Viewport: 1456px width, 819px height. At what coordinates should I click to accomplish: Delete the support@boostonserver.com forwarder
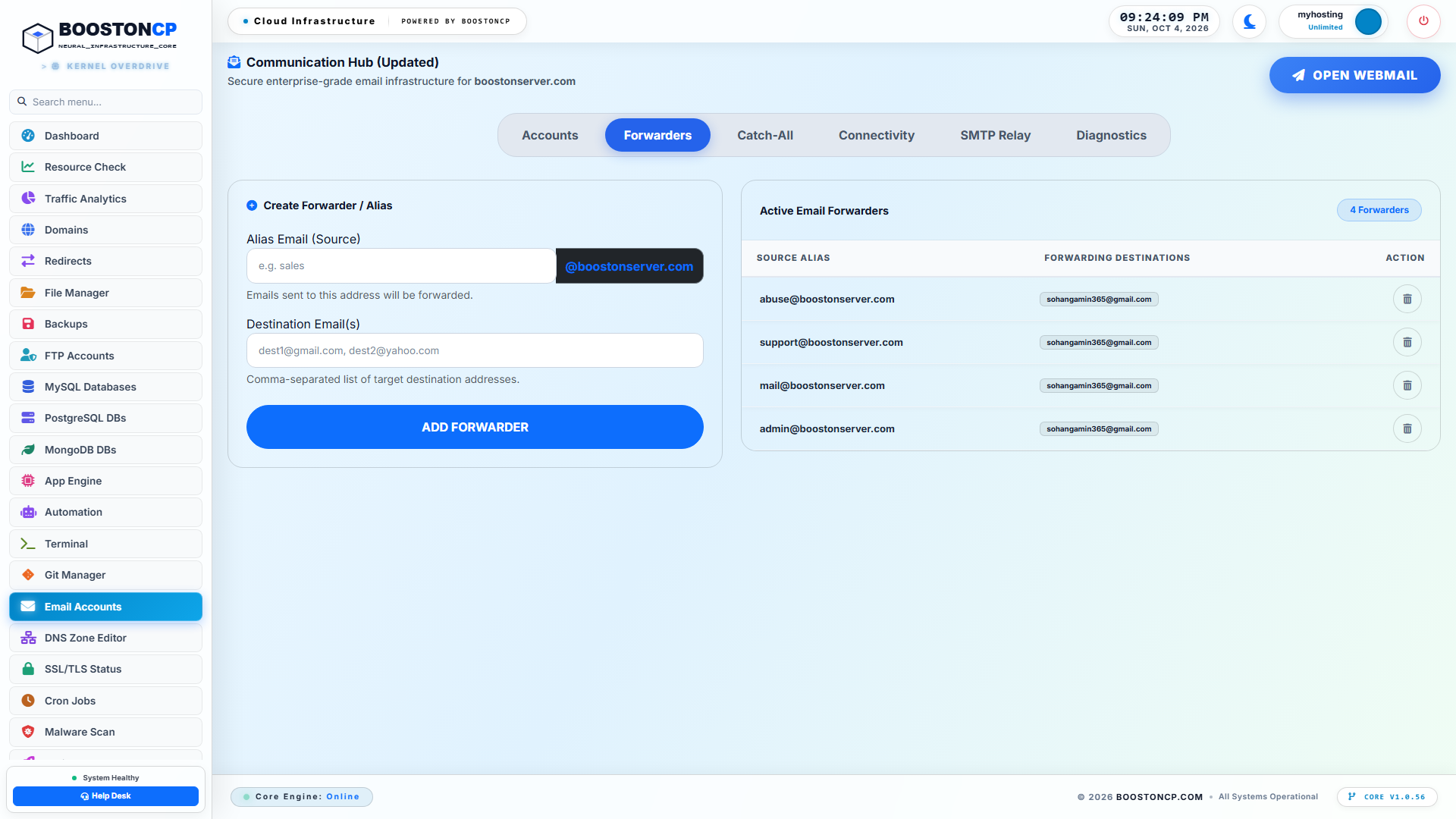tap(1407, 342)
